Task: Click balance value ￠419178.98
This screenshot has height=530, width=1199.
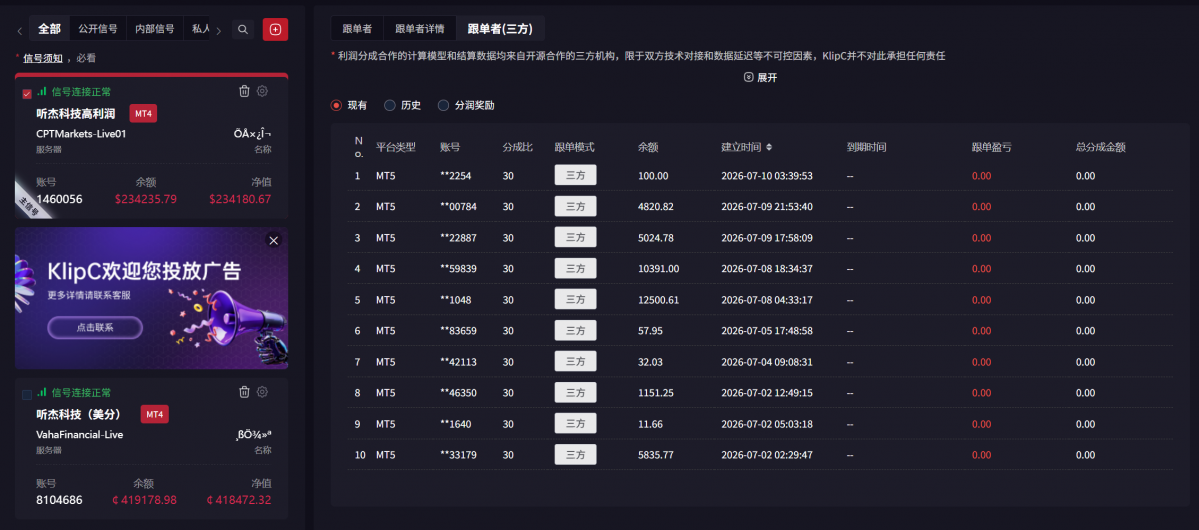Action: coord(145,499)
